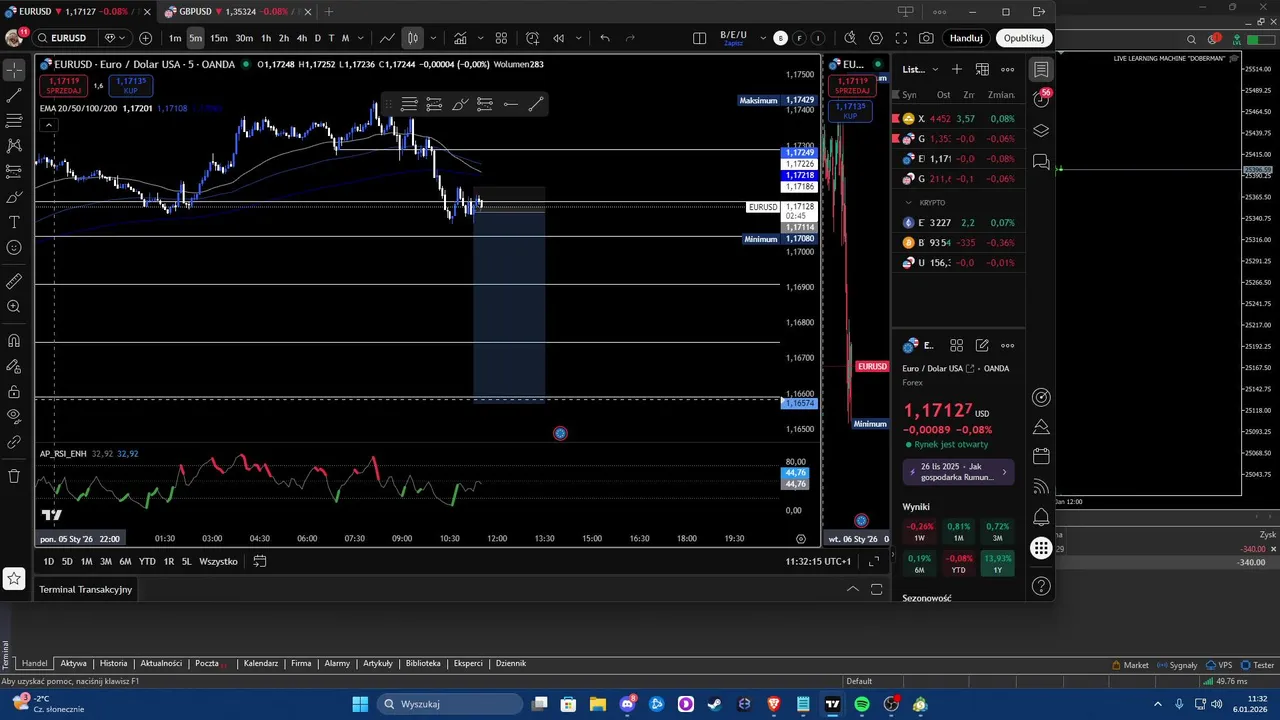Image resolution: width=1280 pixels, height=720 pixels.
Task: Open the candle chart type dropdown
Action: coord(433,38)
